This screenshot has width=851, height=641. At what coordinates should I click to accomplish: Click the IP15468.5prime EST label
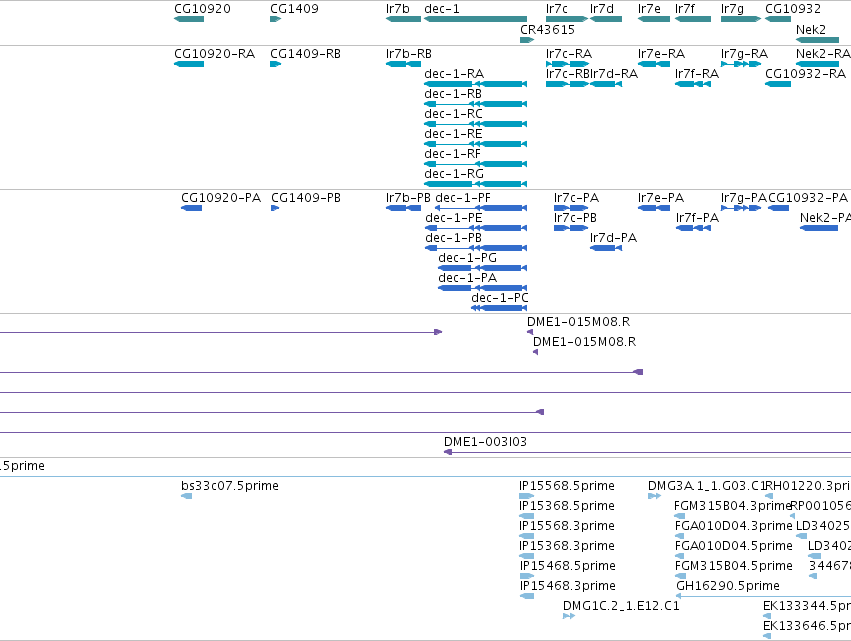click(568, 566)
